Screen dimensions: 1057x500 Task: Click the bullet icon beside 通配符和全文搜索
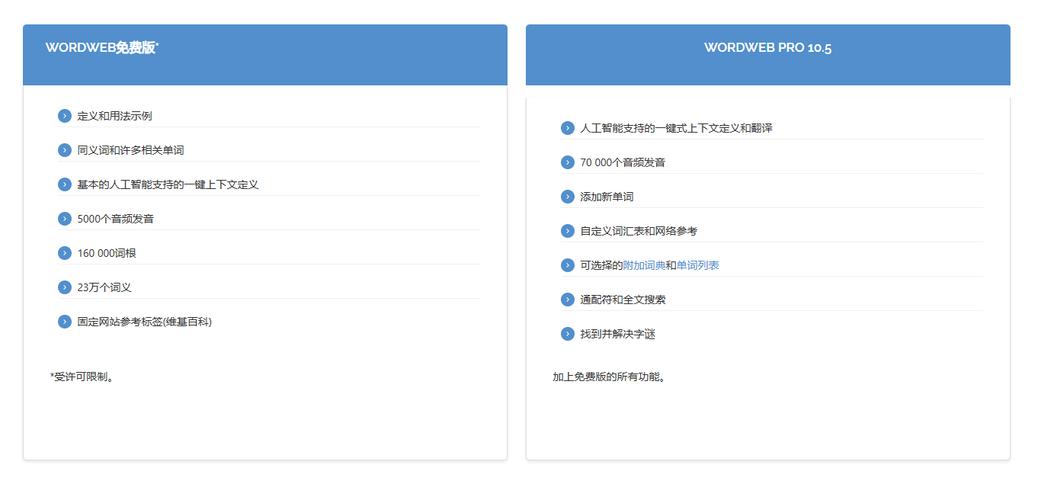click(568, 300)
